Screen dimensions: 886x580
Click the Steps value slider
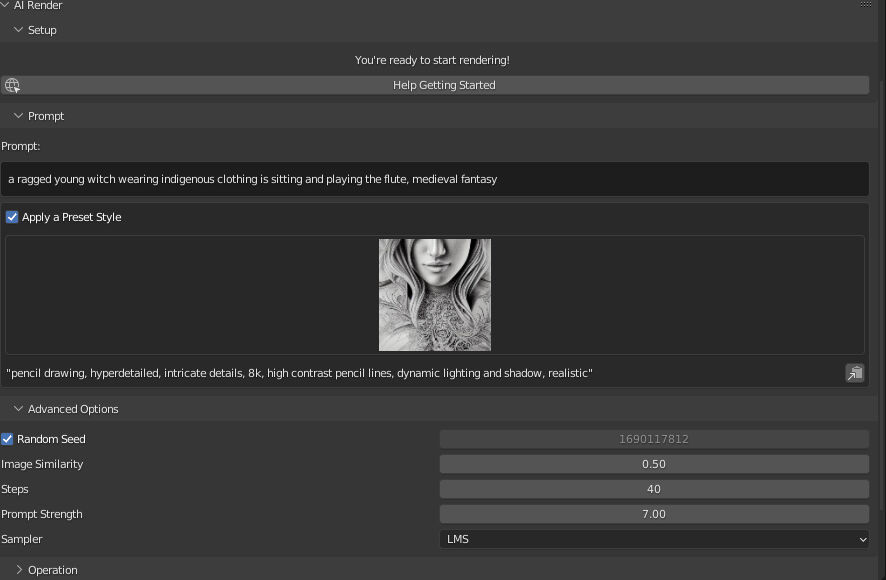click(654, 489)
